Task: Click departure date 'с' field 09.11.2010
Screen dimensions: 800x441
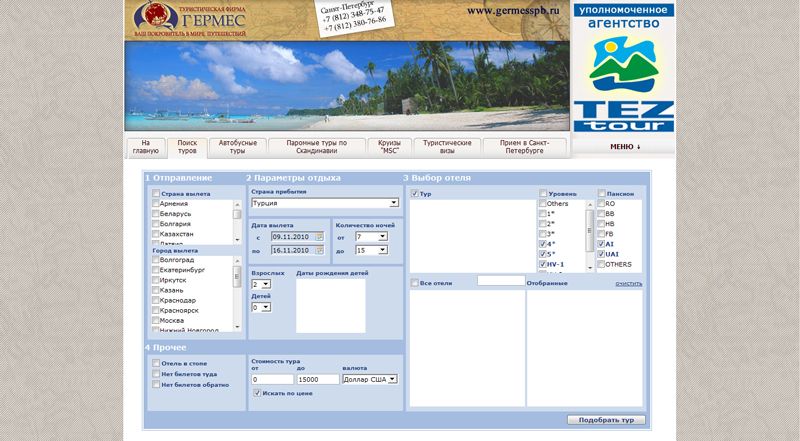Action: pyautogui.click(x=297, y=237)
